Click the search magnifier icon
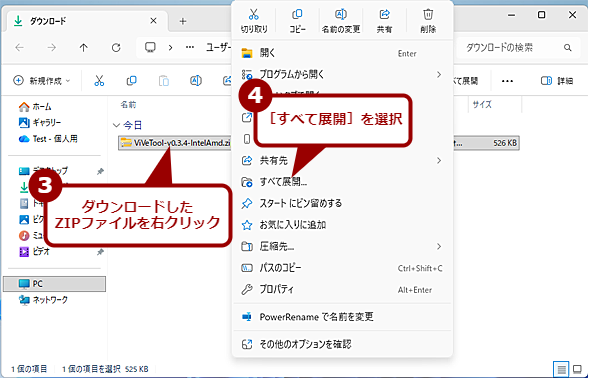Viewport: 589px width, 379px height. 568,48
